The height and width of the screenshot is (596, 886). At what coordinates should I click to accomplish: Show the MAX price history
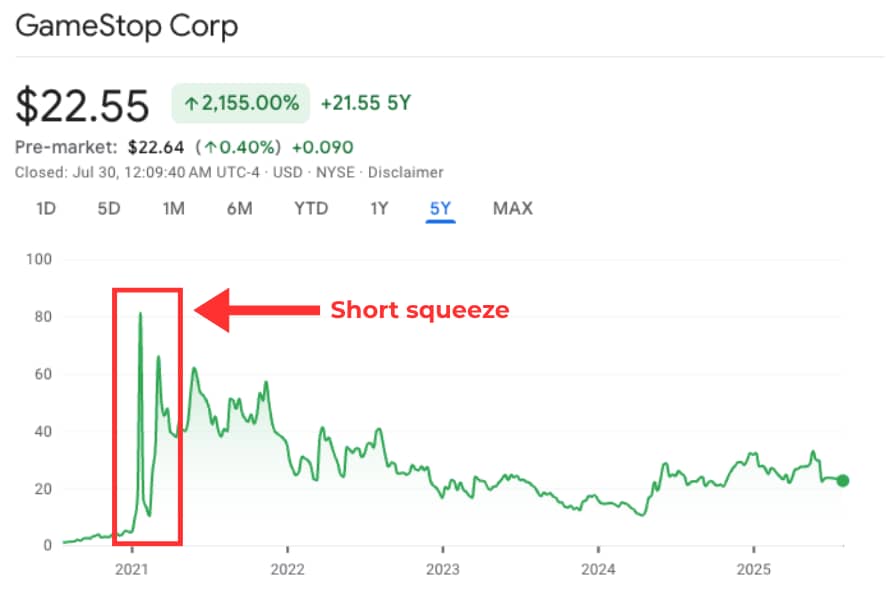pyautogui.click(x=512, y=209)
